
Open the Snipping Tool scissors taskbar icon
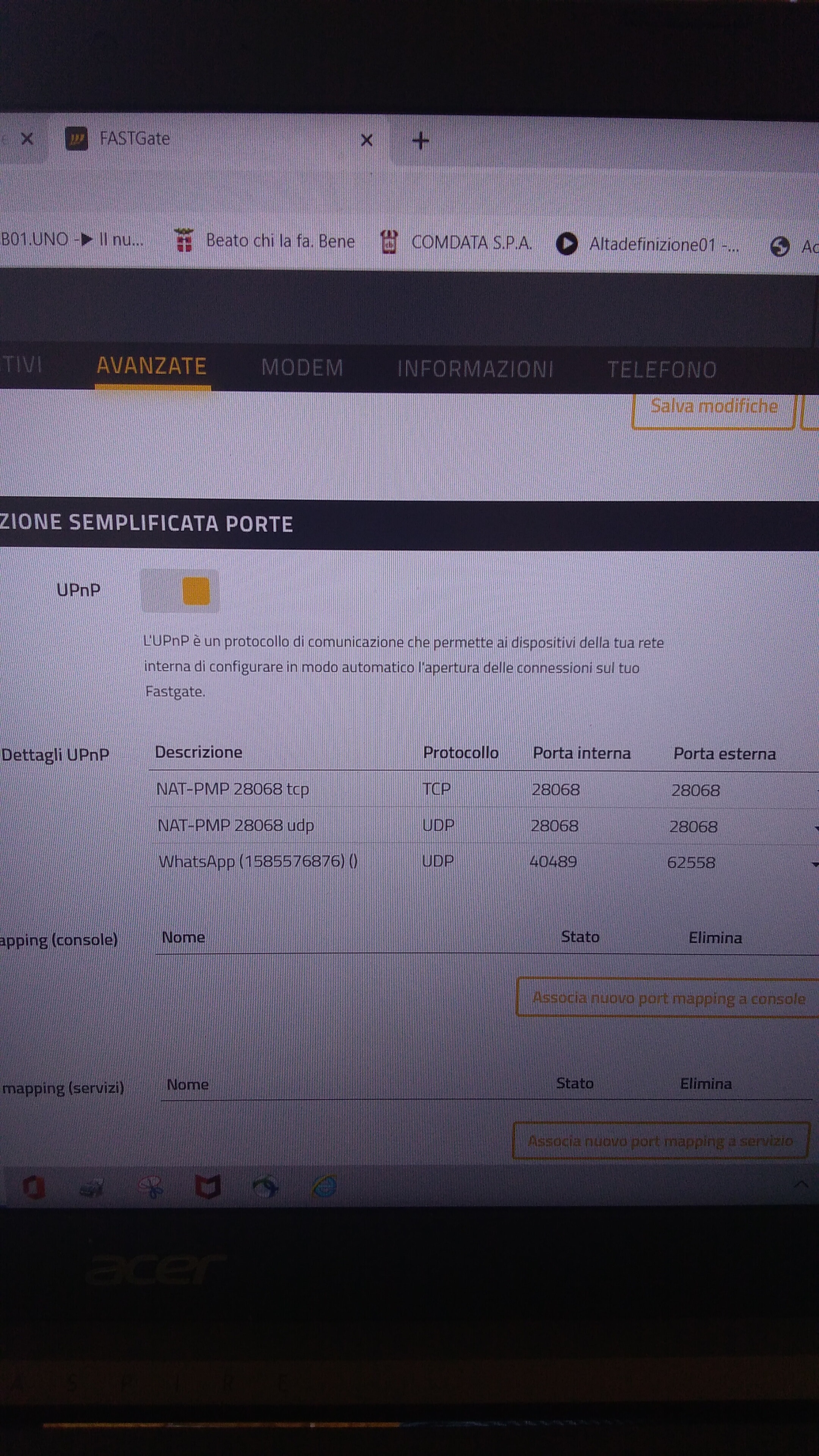(x=152, y=1187)
